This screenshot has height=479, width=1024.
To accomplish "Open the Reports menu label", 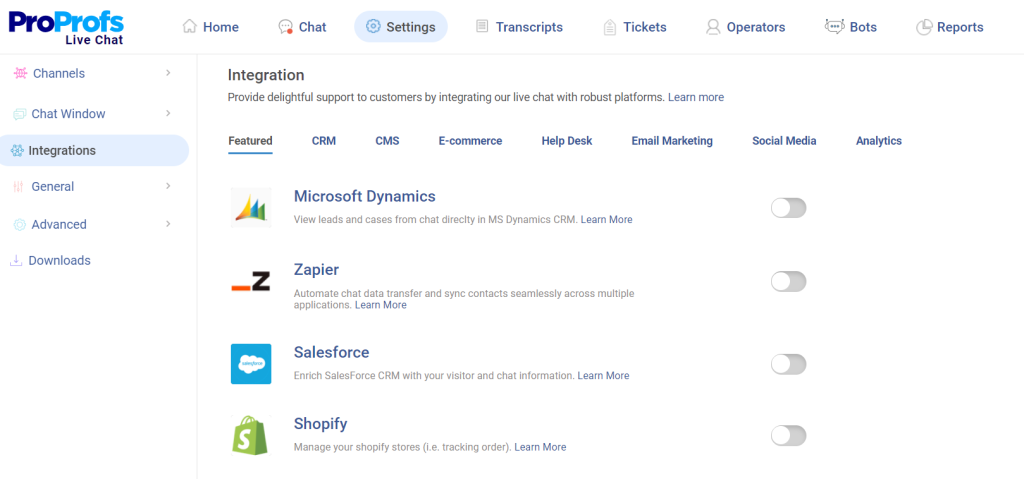I will click(x=960, y=27).
